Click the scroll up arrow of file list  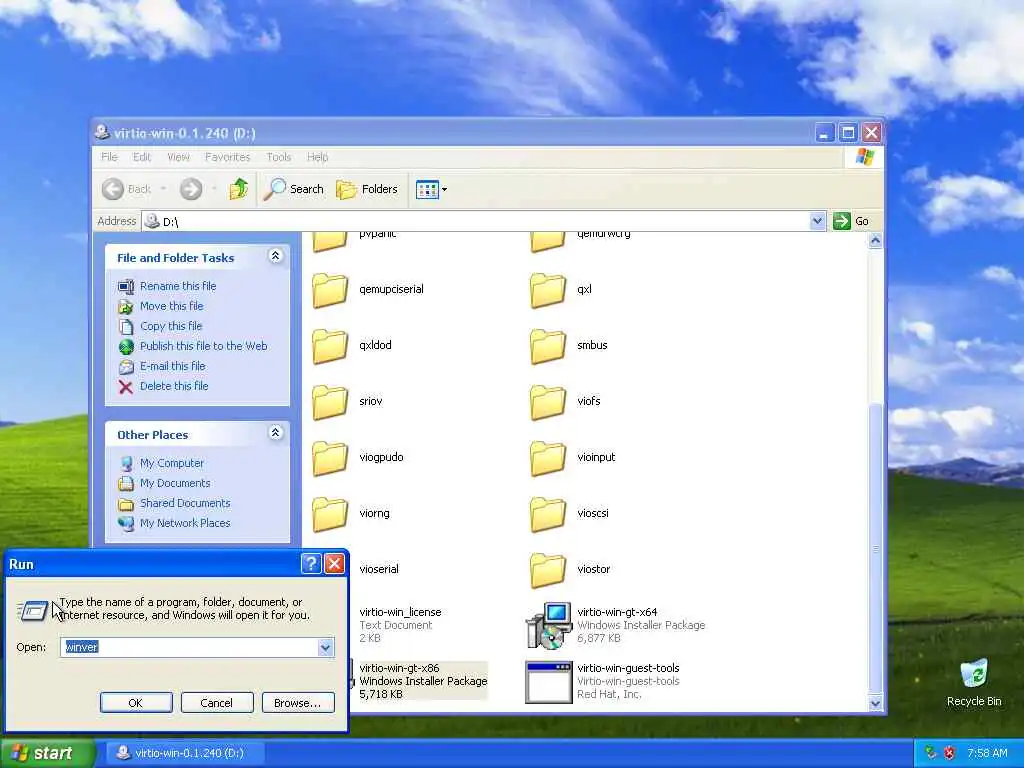coord(875,241)
